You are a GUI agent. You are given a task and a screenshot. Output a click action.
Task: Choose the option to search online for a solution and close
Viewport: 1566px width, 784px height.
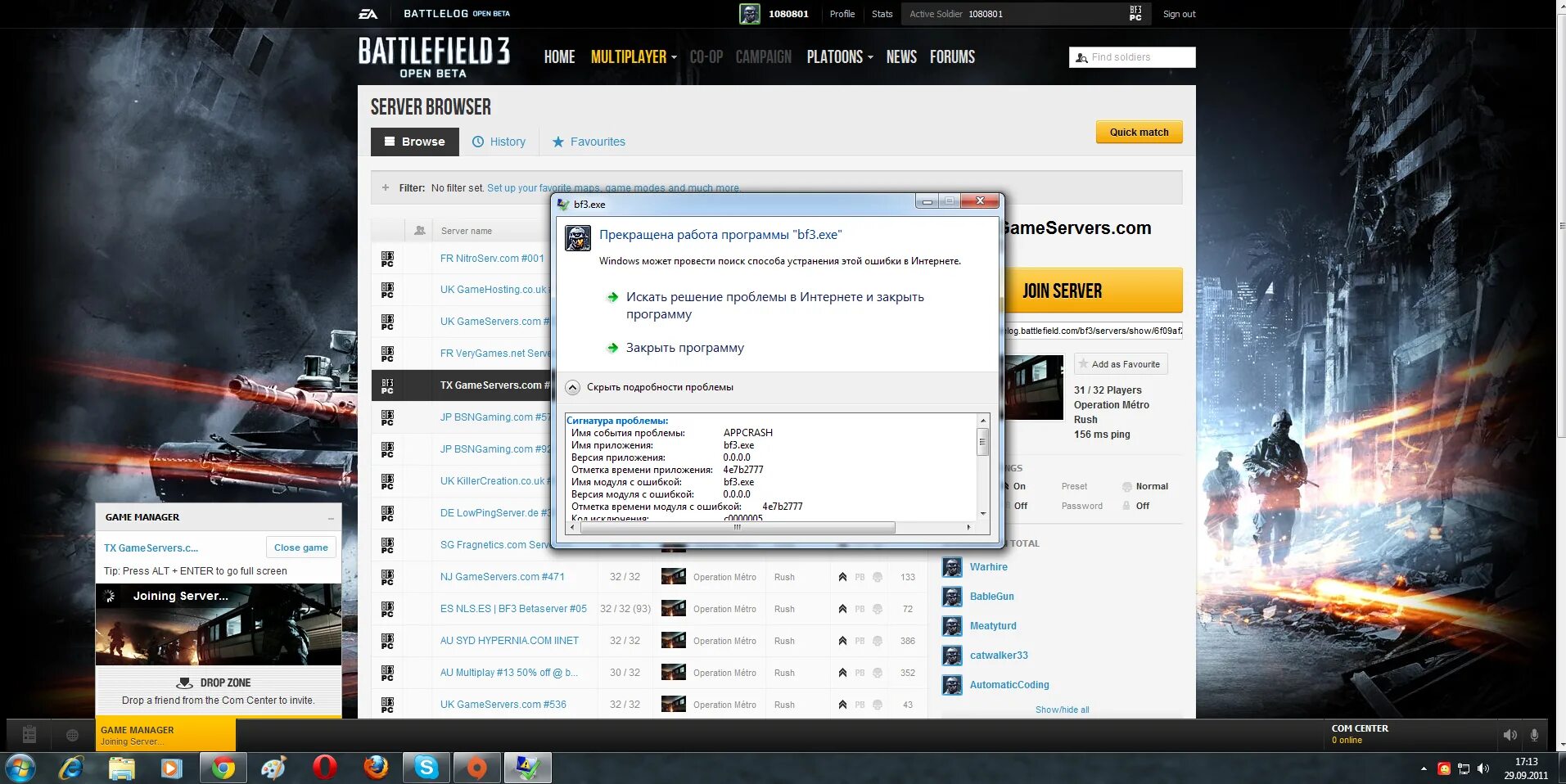click(x=774, y=305)
